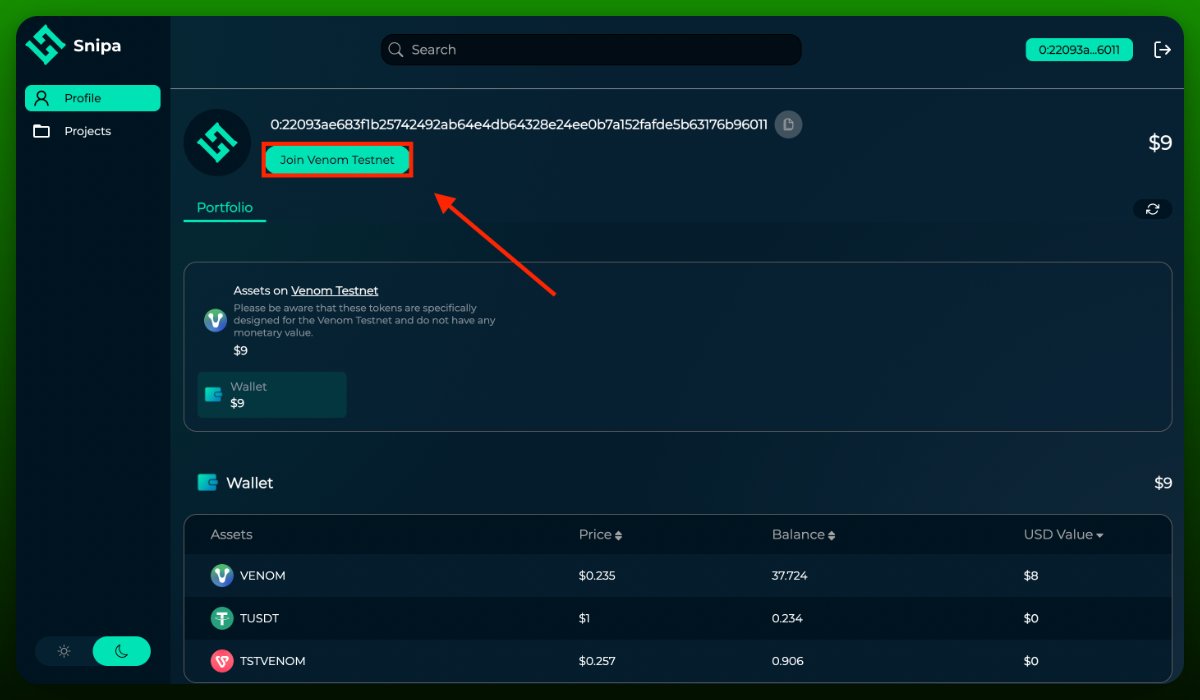Switch to light theme sun toggle
Viewport: 1200px width, 700px height.
64,652
